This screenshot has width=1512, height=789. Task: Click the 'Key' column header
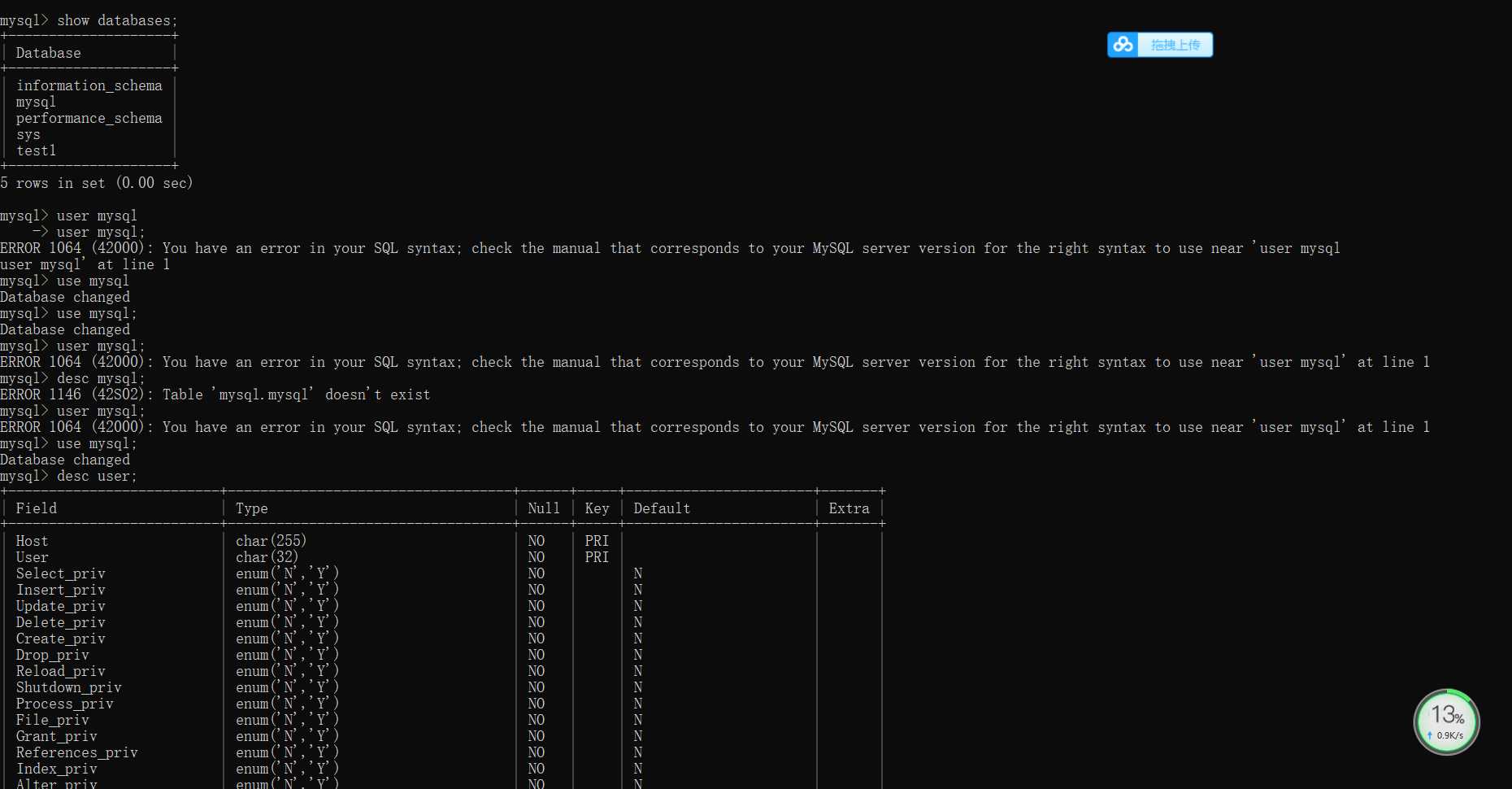pyautogui.click(x=597, y=508)
